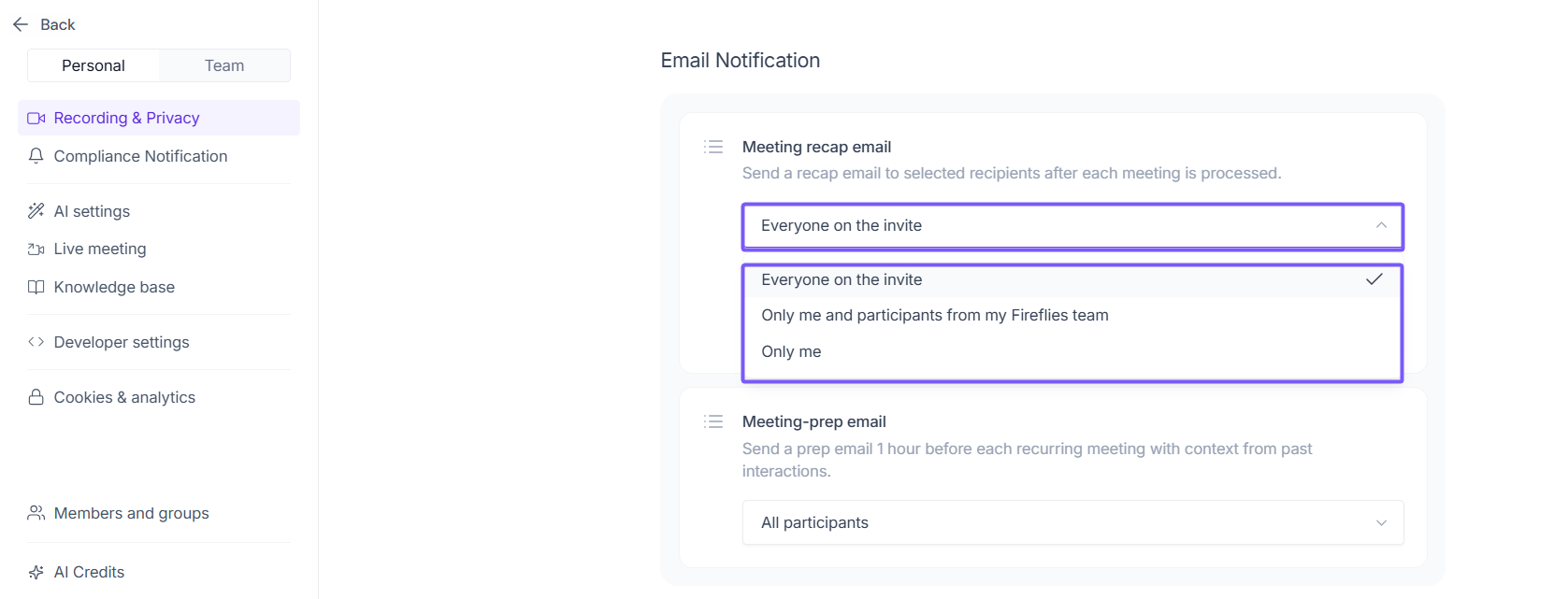
Task: Open the Compliance Notification settings link
Action: click(140, 156)
